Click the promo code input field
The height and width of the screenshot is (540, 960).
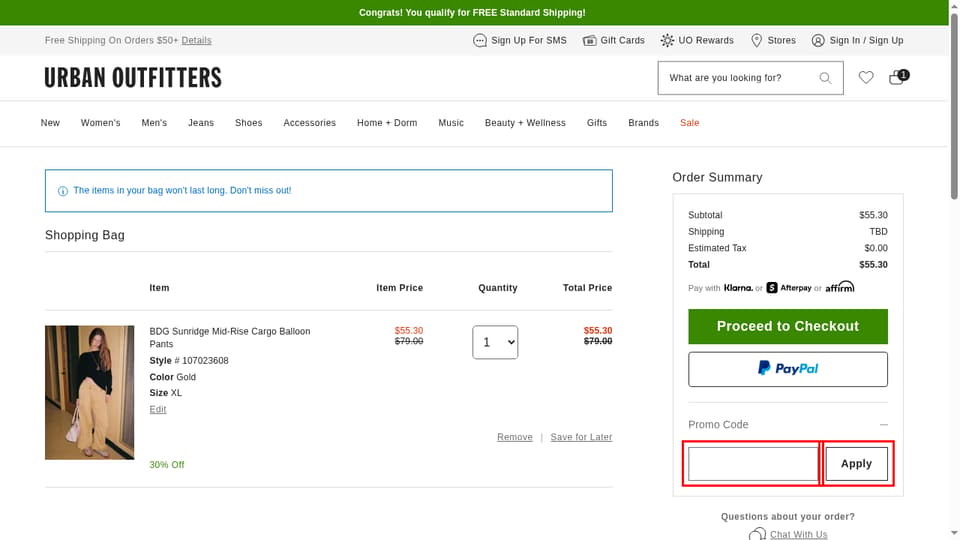coord(753,464)
